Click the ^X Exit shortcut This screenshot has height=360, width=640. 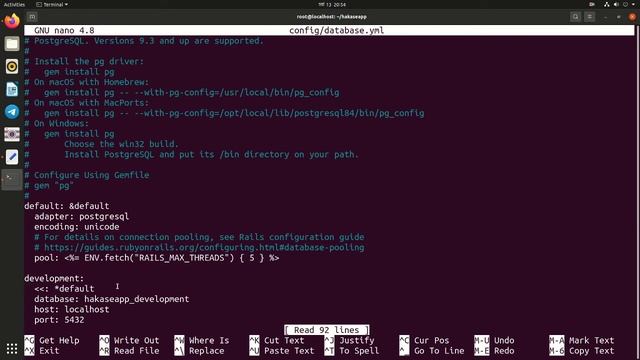tap(42, 351)
